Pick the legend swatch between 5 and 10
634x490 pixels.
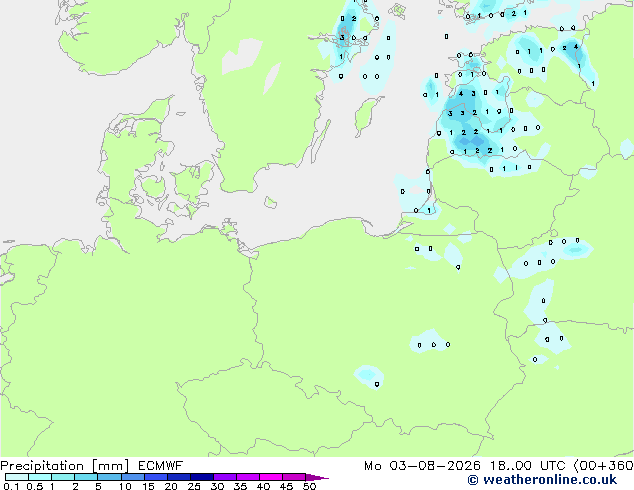tap(109, 477)
